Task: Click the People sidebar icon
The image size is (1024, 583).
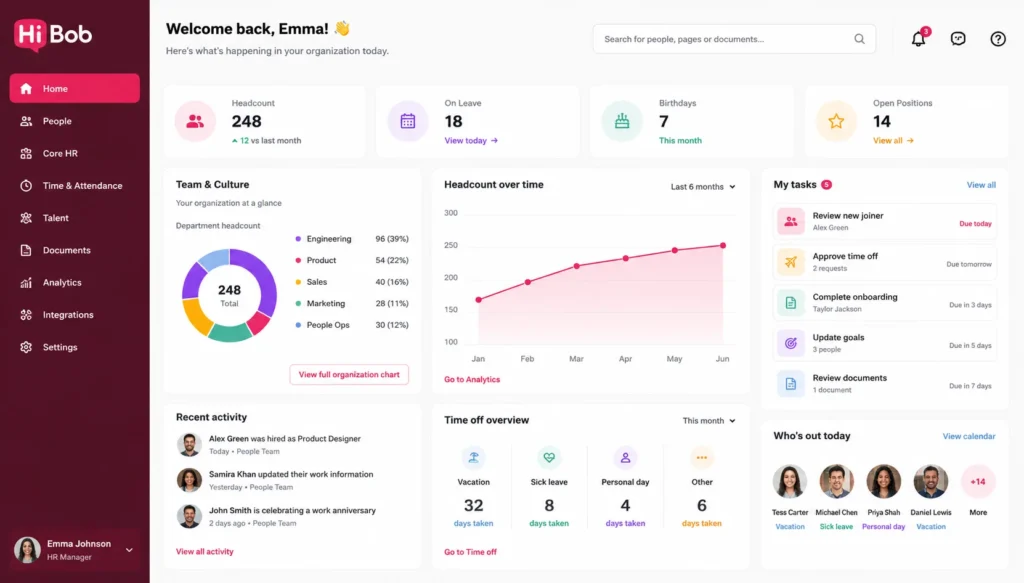Action: coord(26,121)
